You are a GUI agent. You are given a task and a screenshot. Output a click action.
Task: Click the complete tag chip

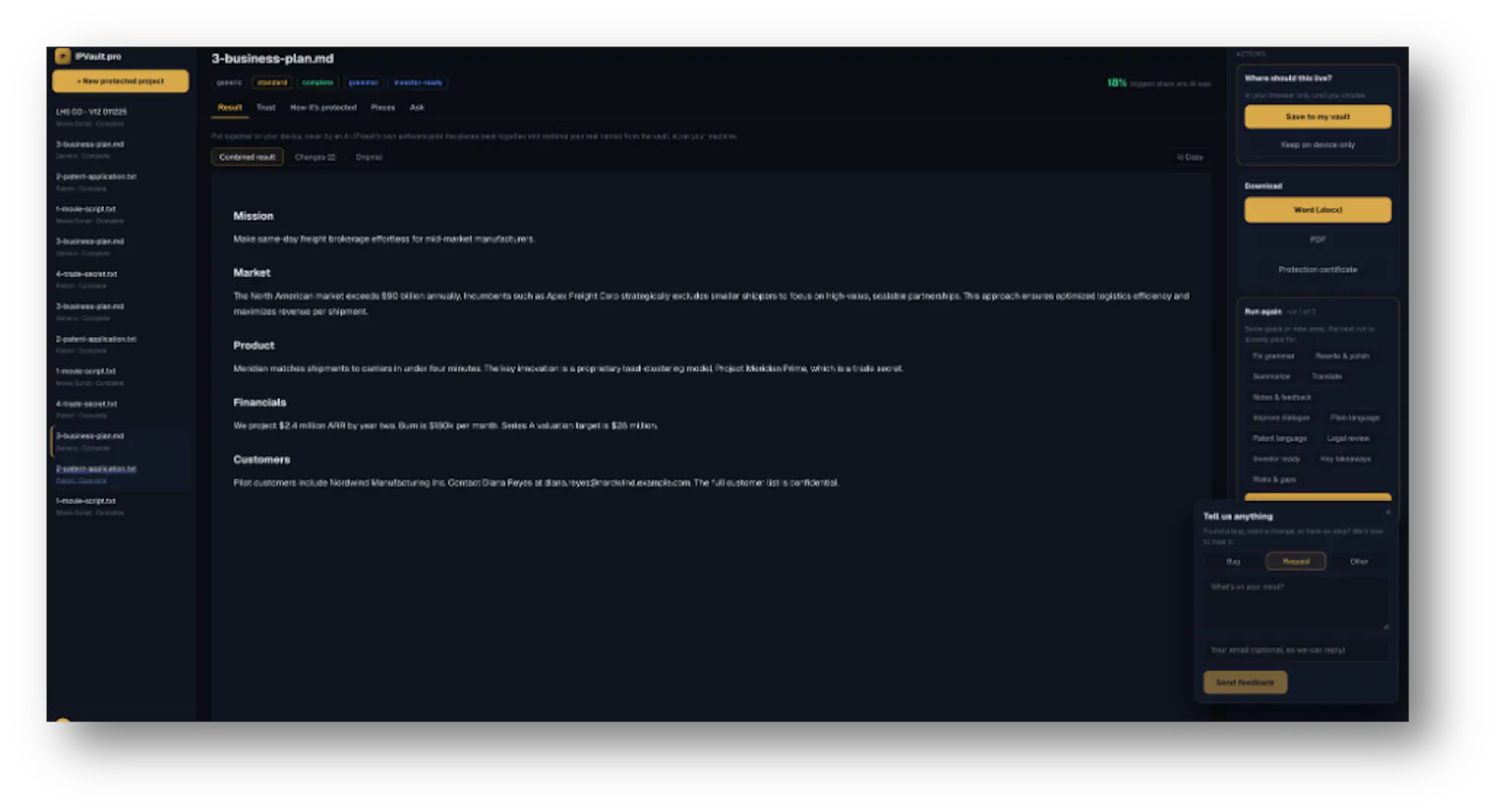(318, 82)
